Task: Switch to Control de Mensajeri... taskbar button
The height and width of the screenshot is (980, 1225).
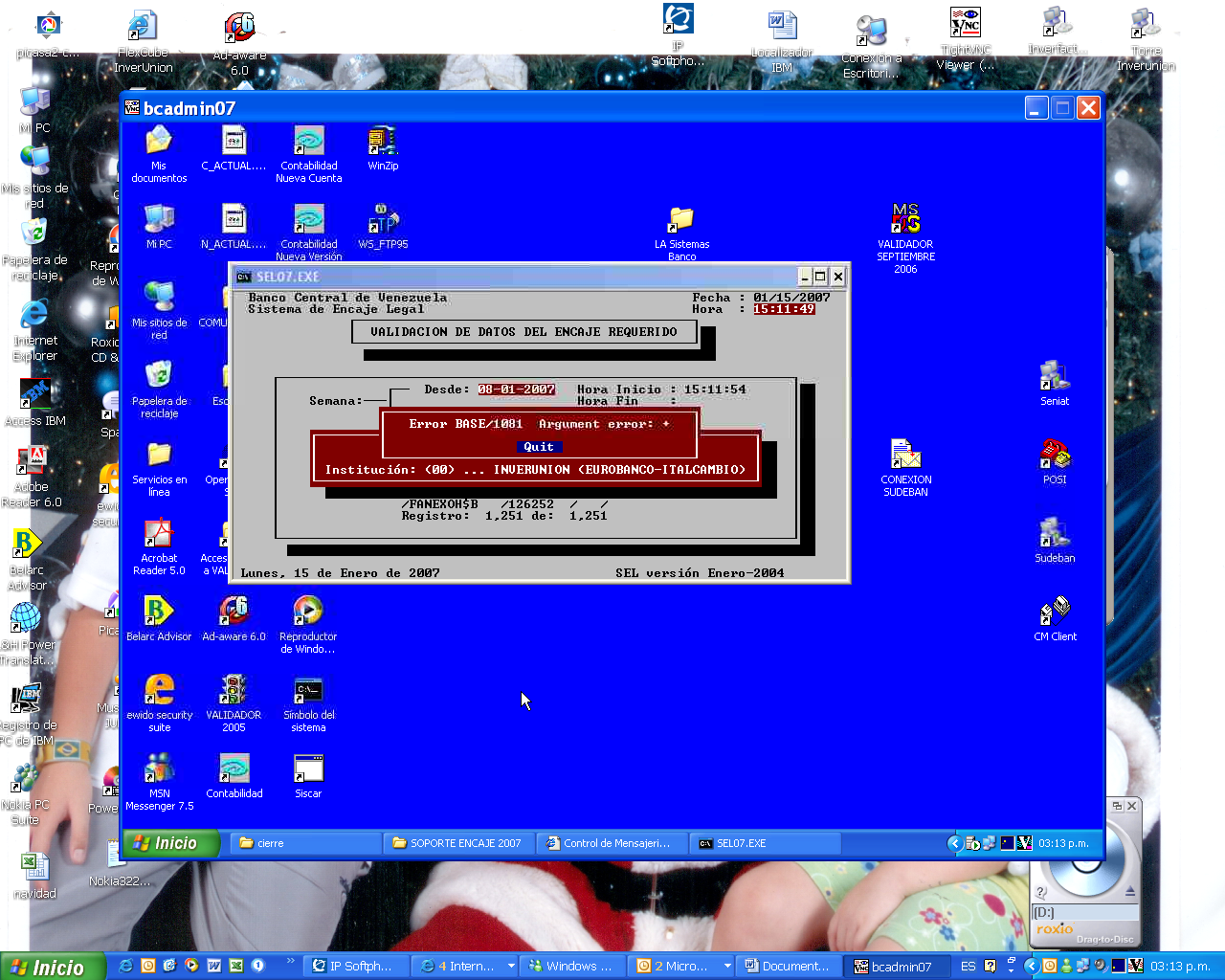Action: [x=612, y=843]
